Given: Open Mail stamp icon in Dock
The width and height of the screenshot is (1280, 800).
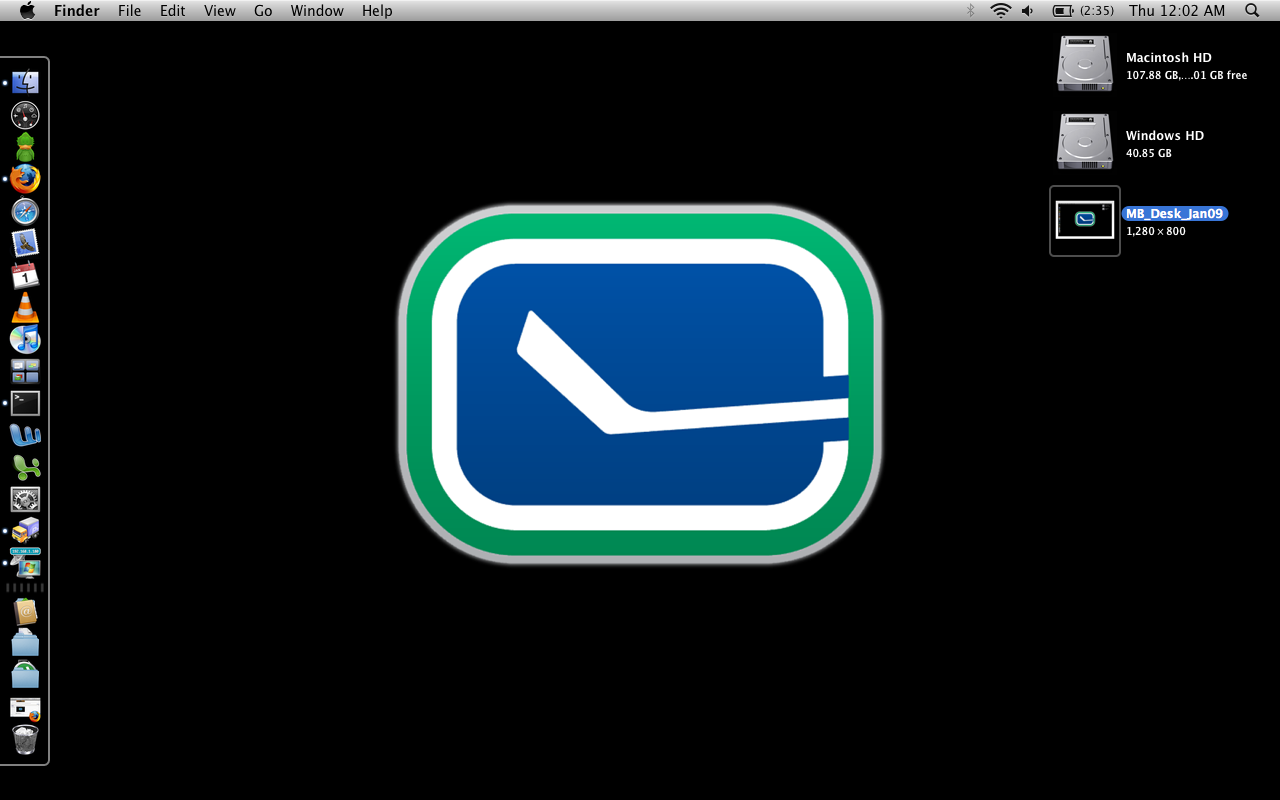Looking at the screenshot, I should (x=25, y=243).
